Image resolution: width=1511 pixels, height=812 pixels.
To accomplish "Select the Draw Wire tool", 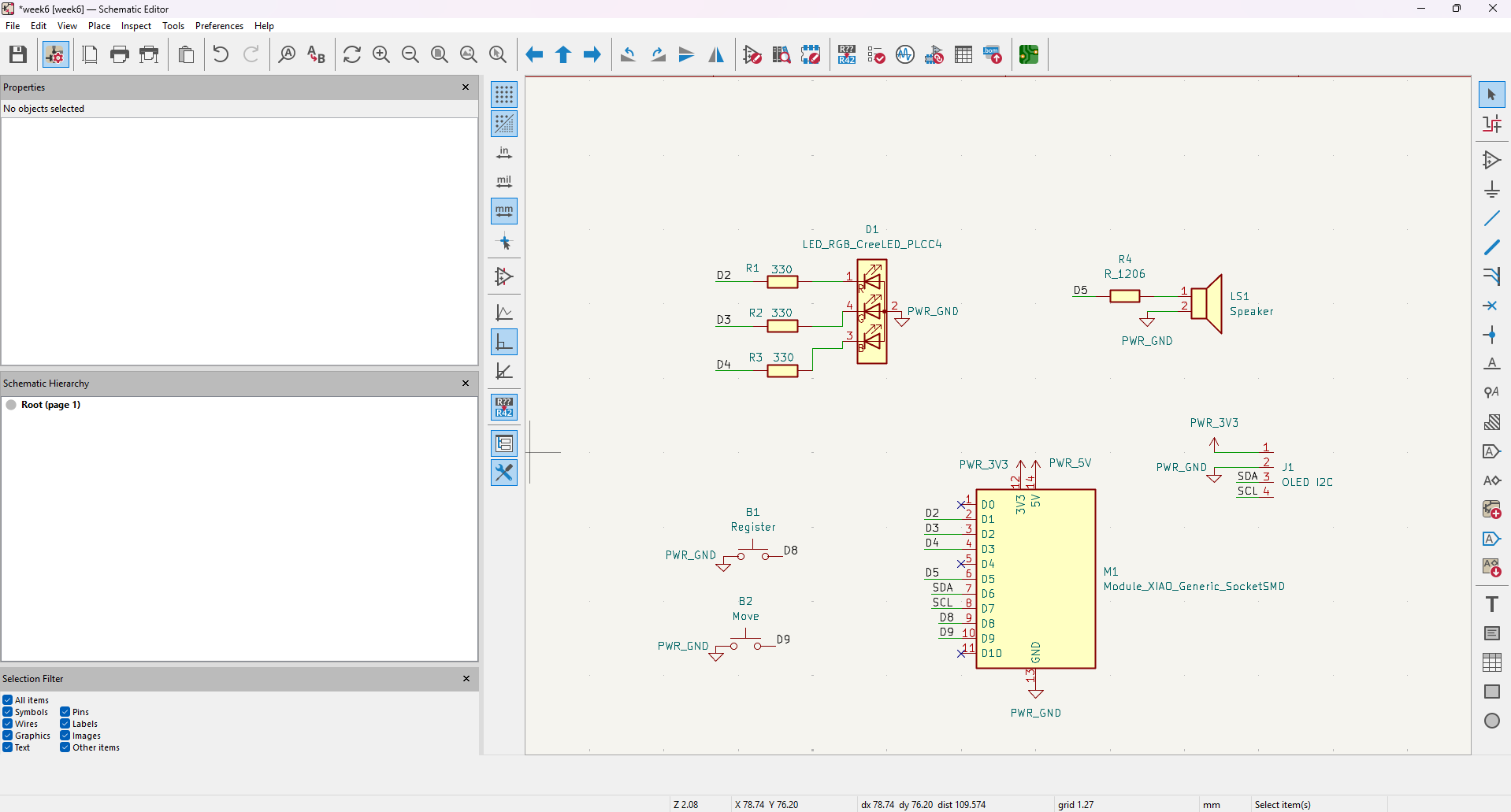I will coord(1491,218).
